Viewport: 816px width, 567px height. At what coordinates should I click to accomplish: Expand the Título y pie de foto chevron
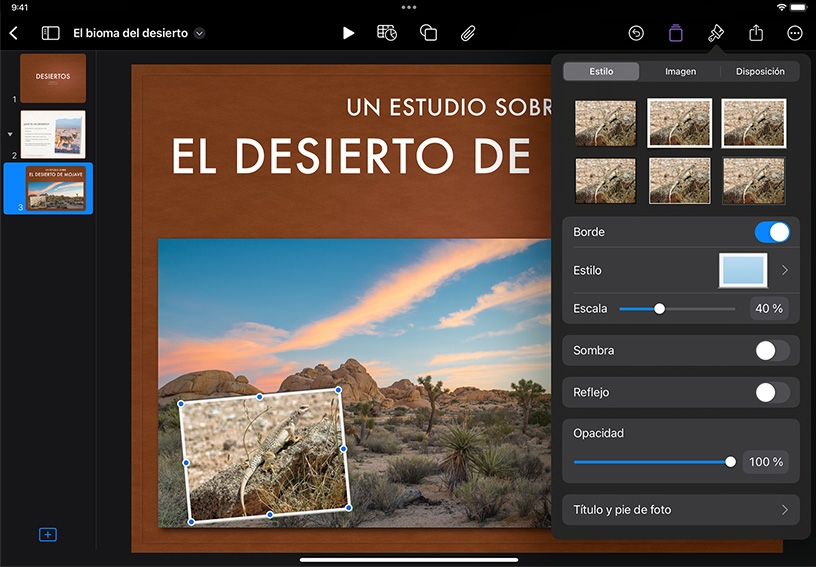click(x=784, y=510)
